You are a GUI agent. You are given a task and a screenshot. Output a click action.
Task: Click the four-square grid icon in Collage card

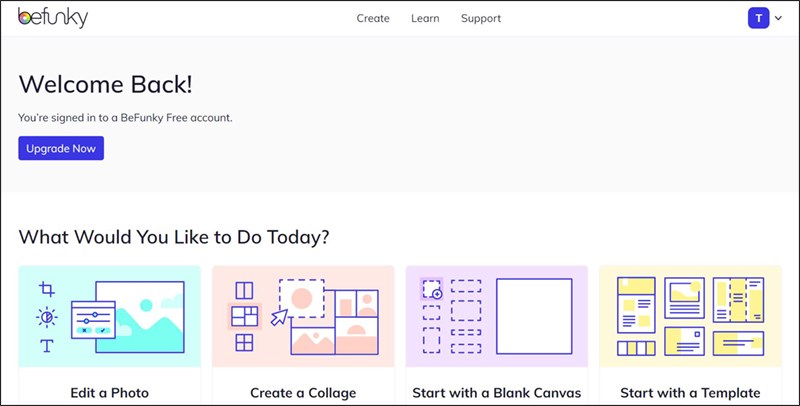244,342
